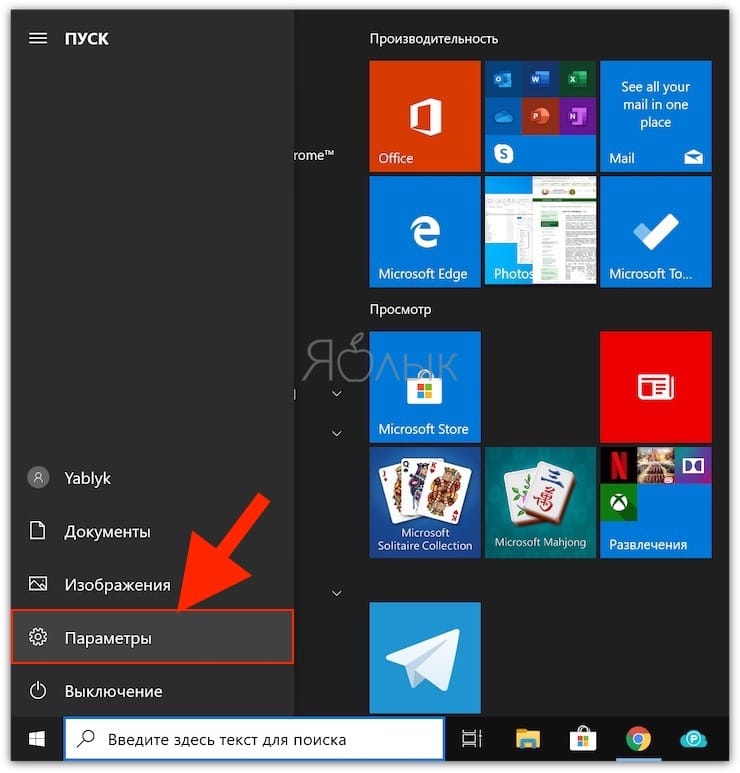Open the Yablyk user account
Image resolution: width=740 pixels, height=773 pixels.
point(153,478)
